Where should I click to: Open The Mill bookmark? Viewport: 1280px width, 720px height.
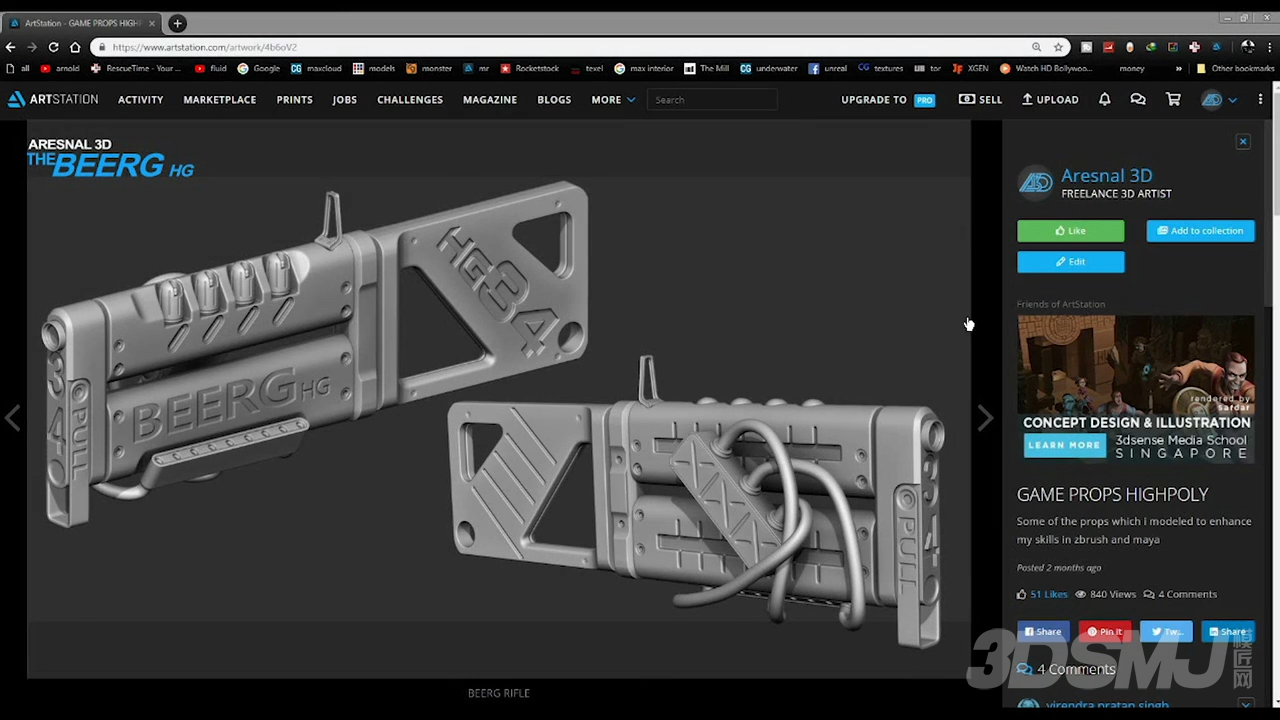[706, 69]
